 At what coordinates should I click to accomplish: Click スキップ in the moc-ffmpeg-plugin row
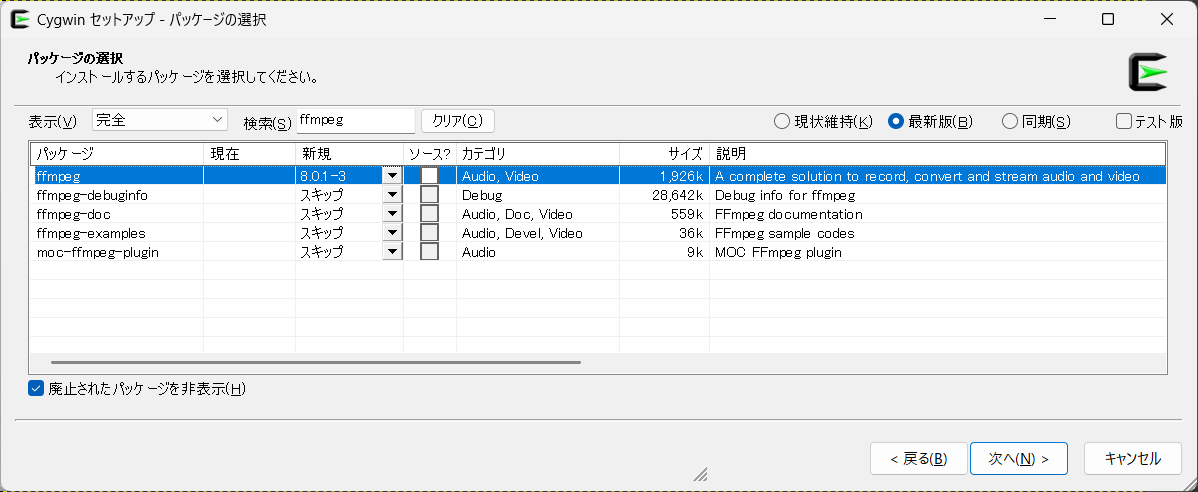pos(321,251)
